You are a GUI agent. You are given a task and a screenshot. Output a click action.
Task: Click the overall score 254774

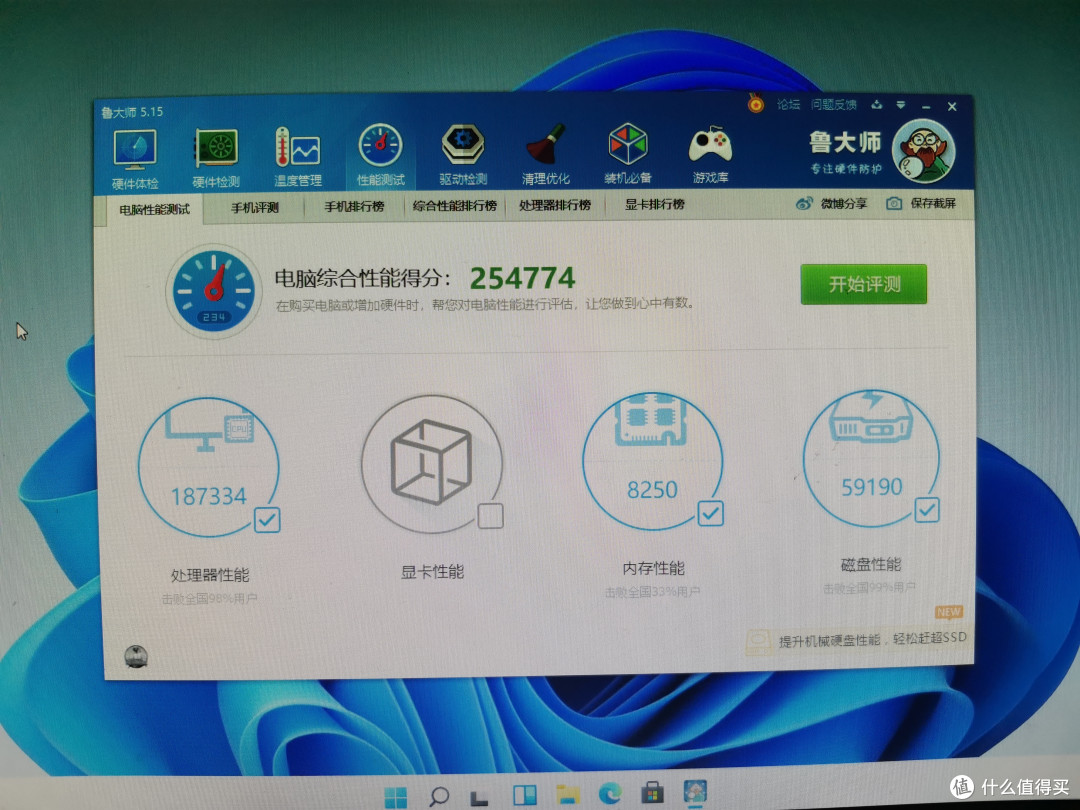(x=522, y=278)
